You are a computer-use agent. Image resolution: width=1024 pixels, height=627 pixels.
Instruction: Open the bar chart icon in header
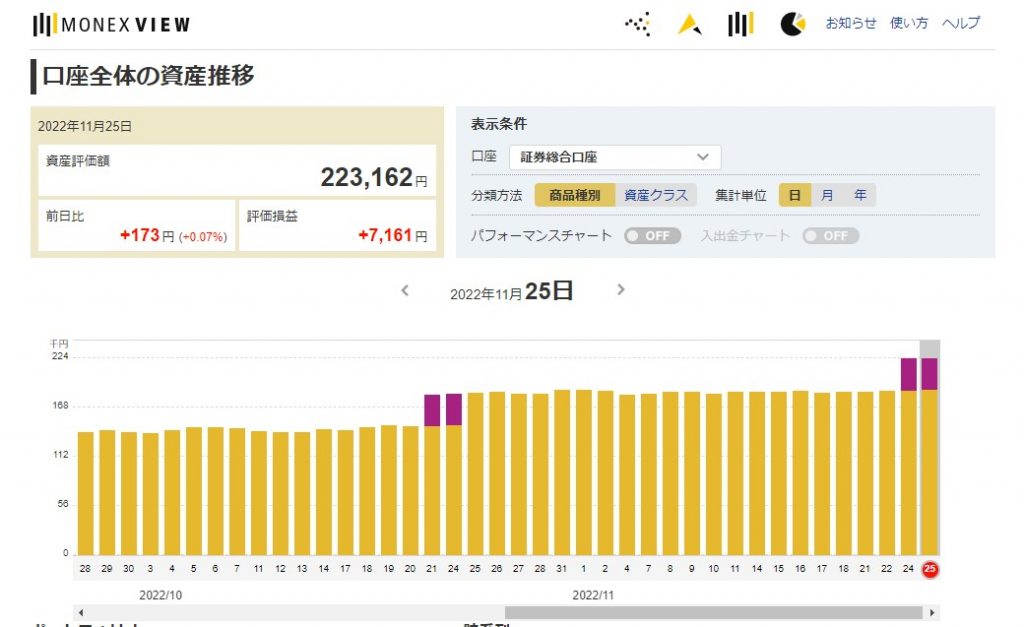pyautogui.click(x=740, y=25)
